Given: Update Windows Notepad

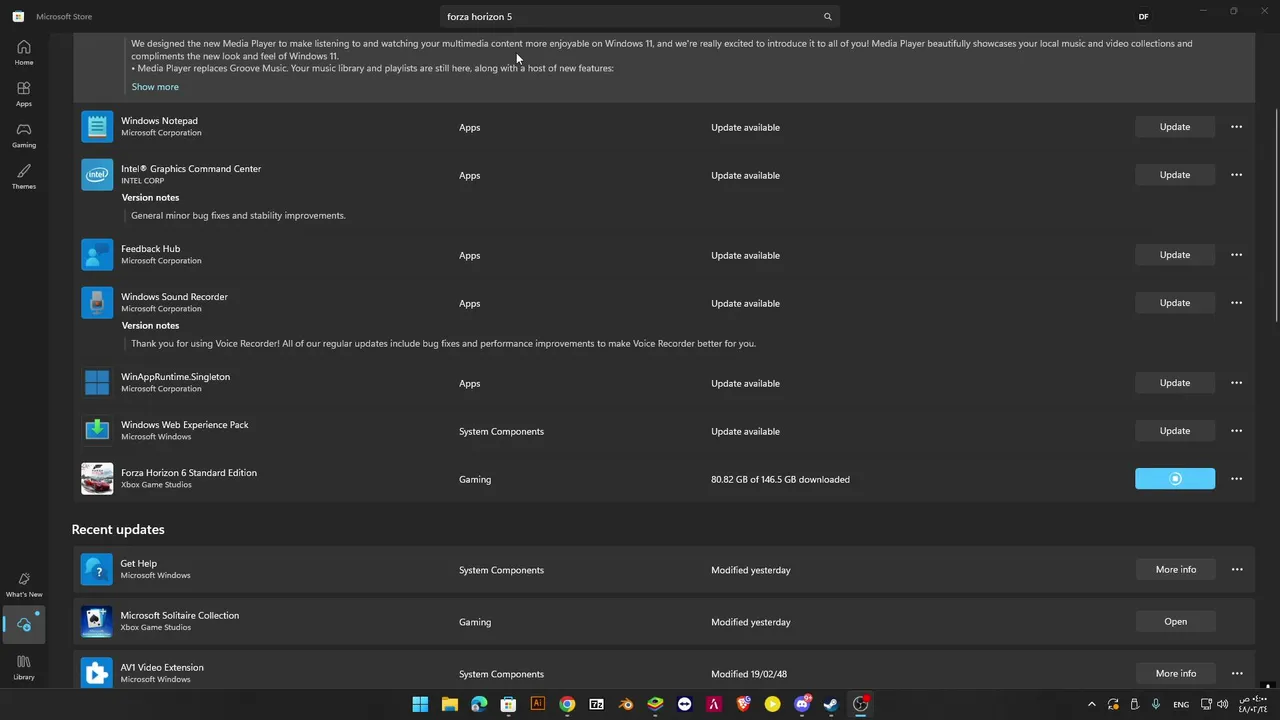Looking at the screenshot, I should tap(1175, 127).
